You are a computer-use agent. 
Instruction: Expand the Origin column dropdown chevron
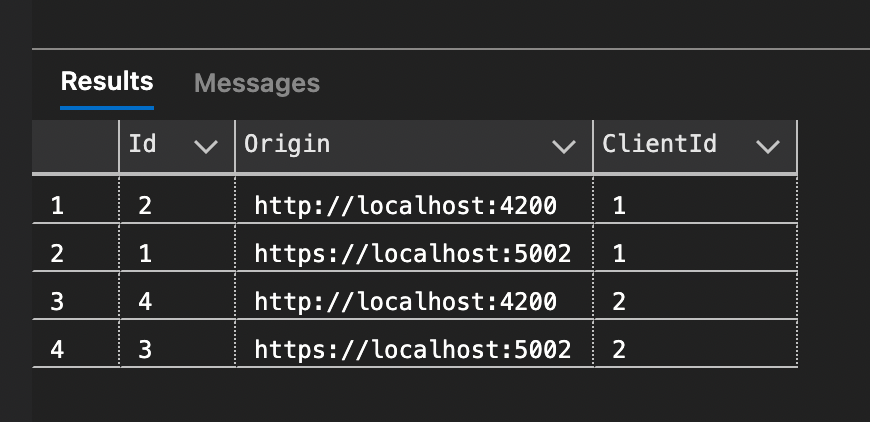click(x=564, y=146)
